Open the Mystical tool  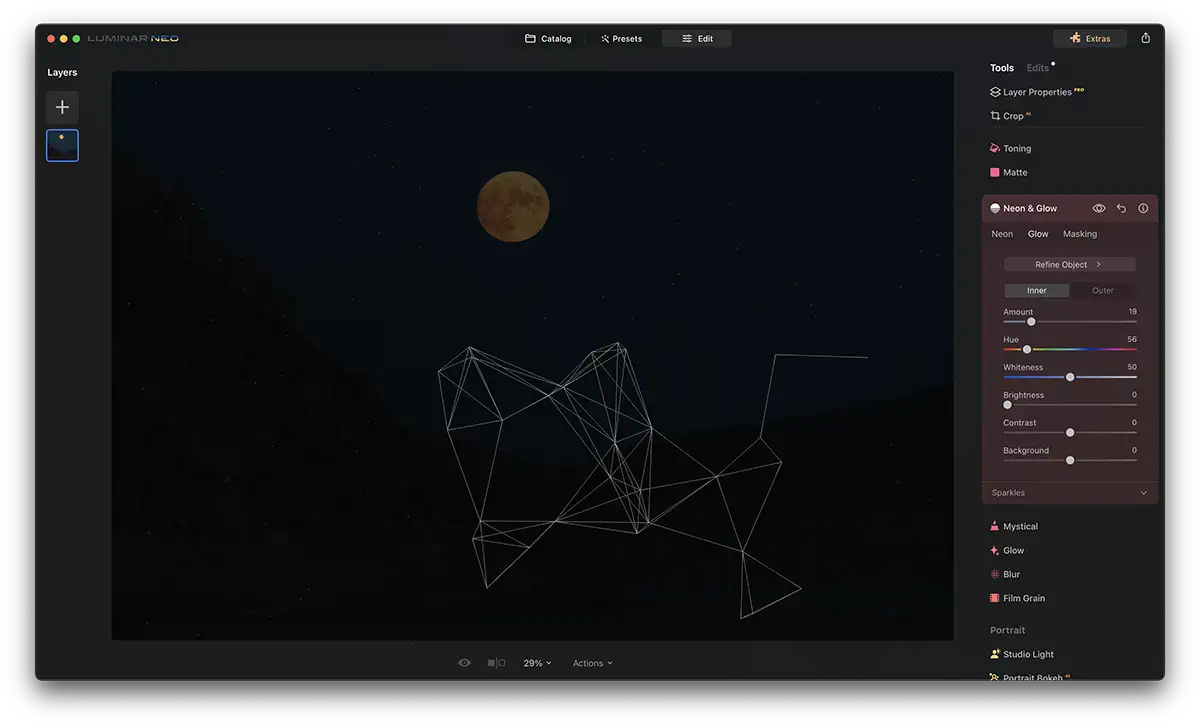(x=1014, y=526)
